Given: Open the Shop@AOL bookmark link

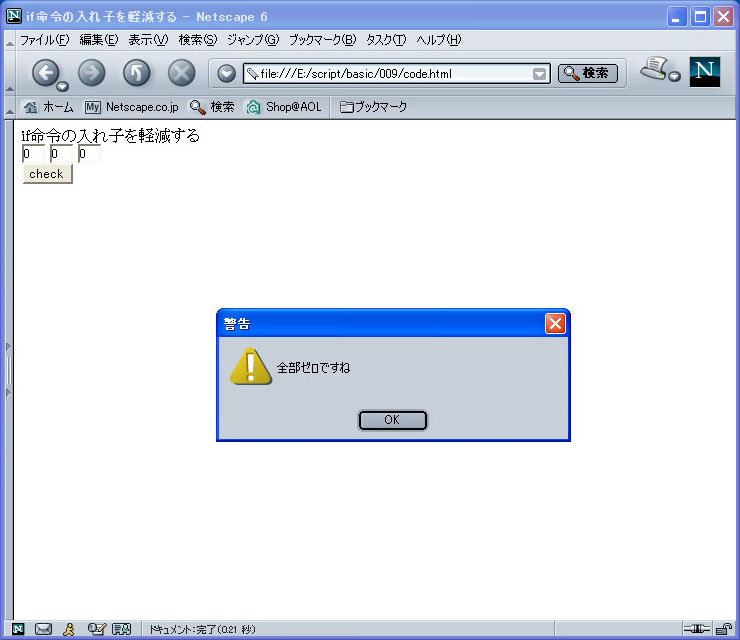Looking at the screenshot, I should pyautogui.click(x=284, y=107).
